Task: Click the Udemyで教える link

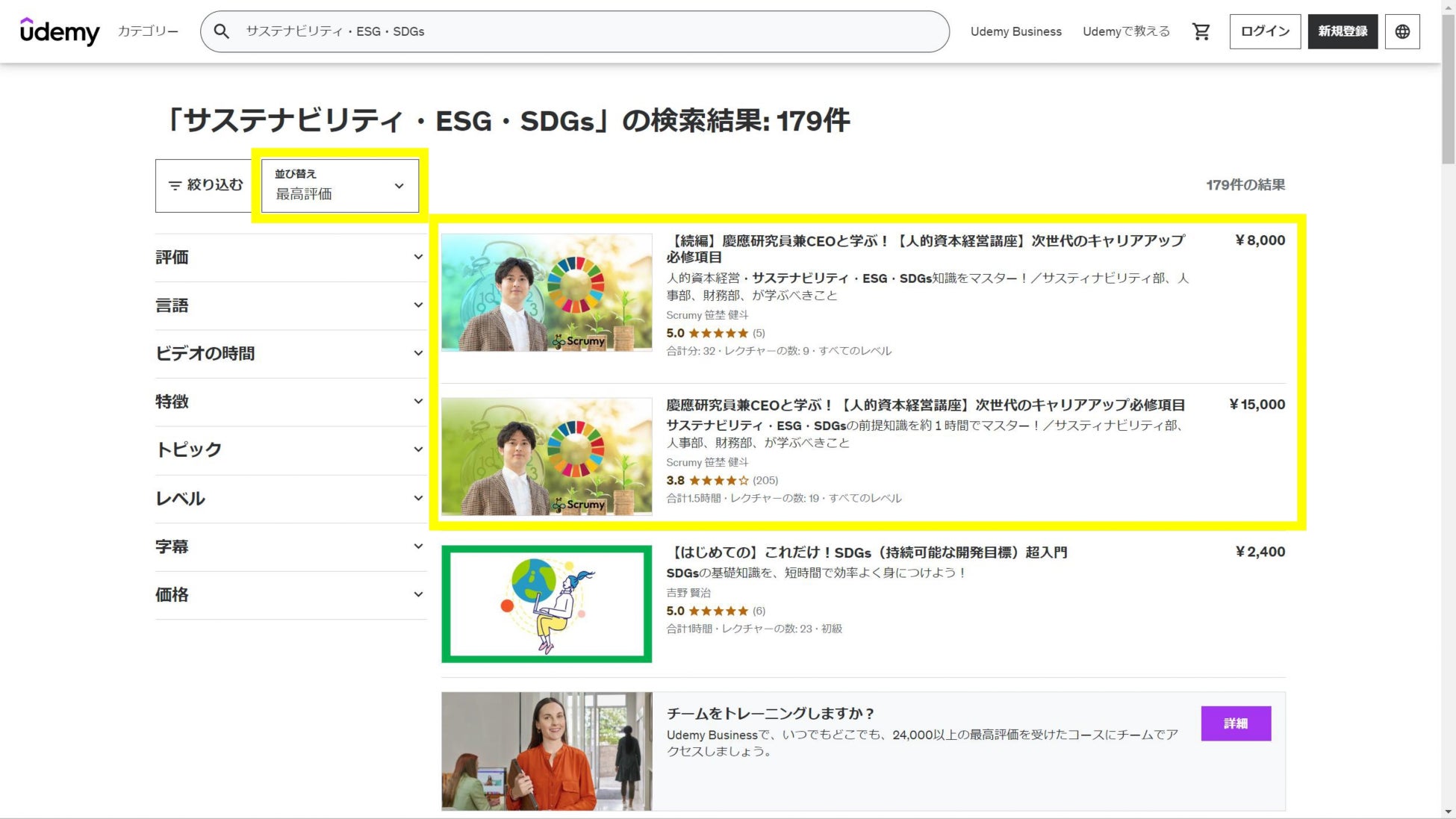Action: click(x=1126, y=31)
